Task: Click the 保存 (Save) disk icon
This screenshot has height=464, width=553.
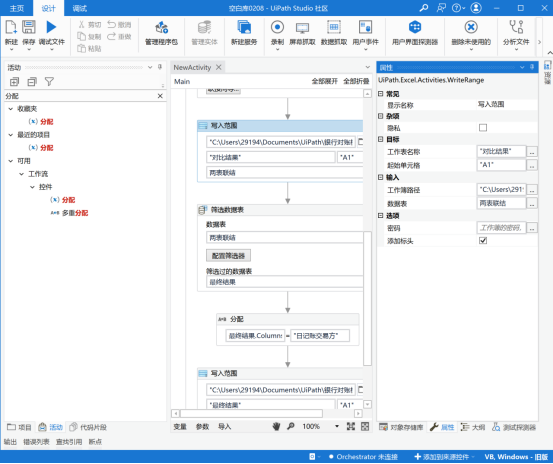Action: 29,27
